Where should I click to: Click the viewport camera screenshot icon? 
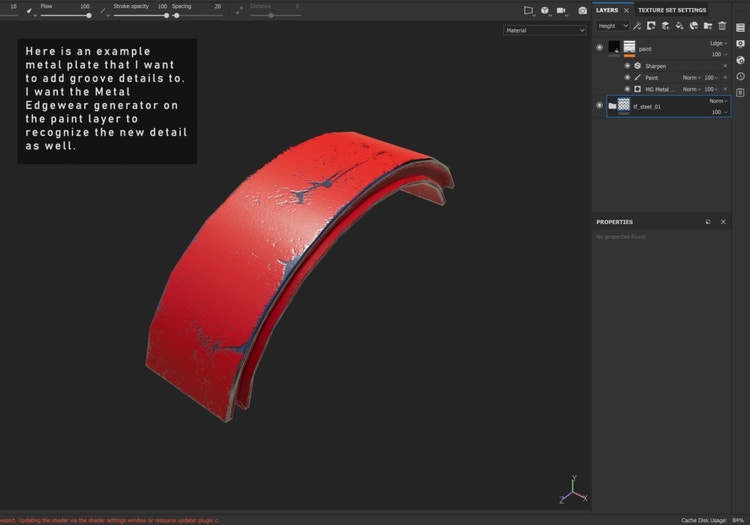pos(583,11)
